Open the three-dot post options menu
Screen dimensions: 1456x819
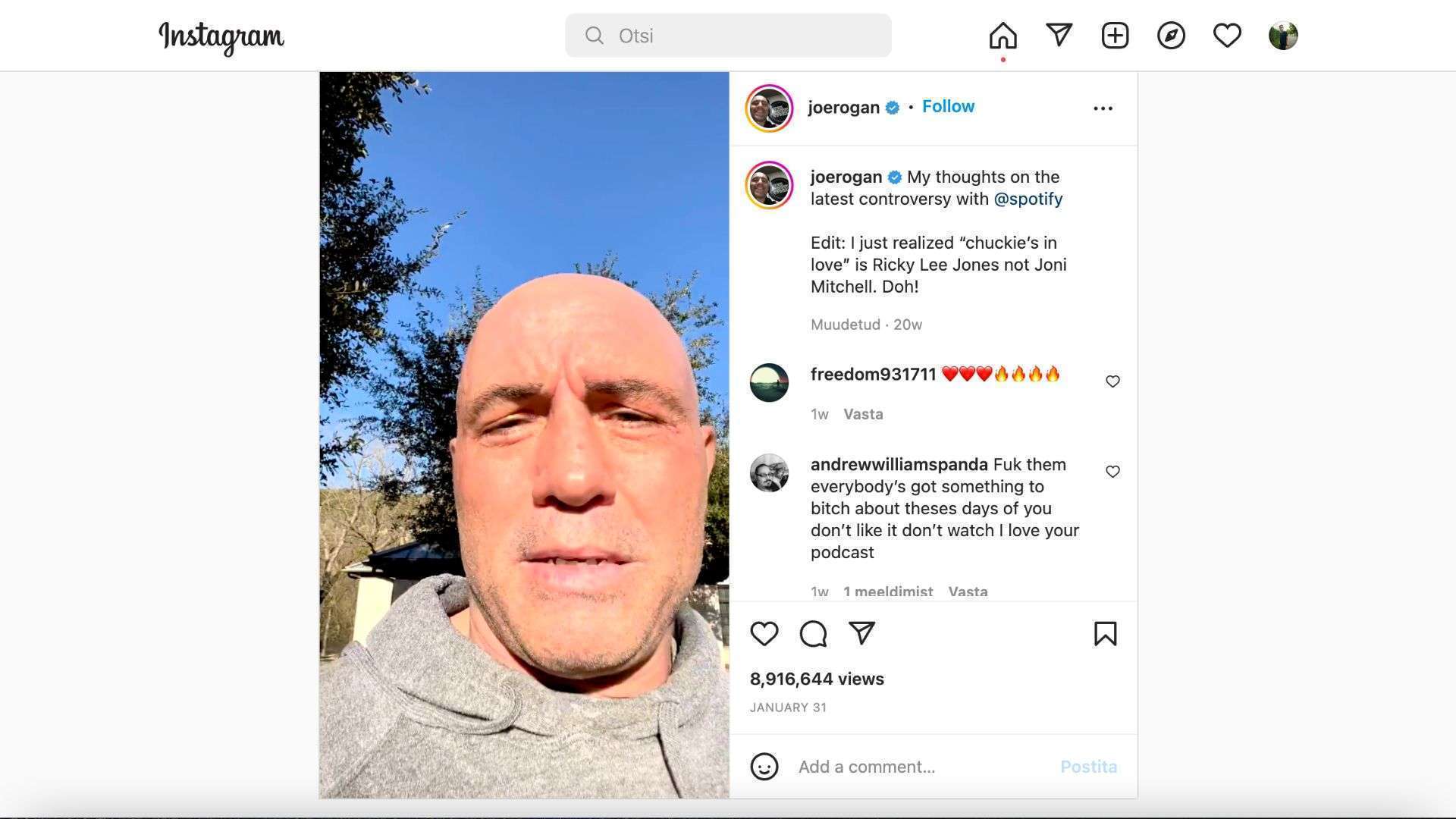tap(1103, 108)
